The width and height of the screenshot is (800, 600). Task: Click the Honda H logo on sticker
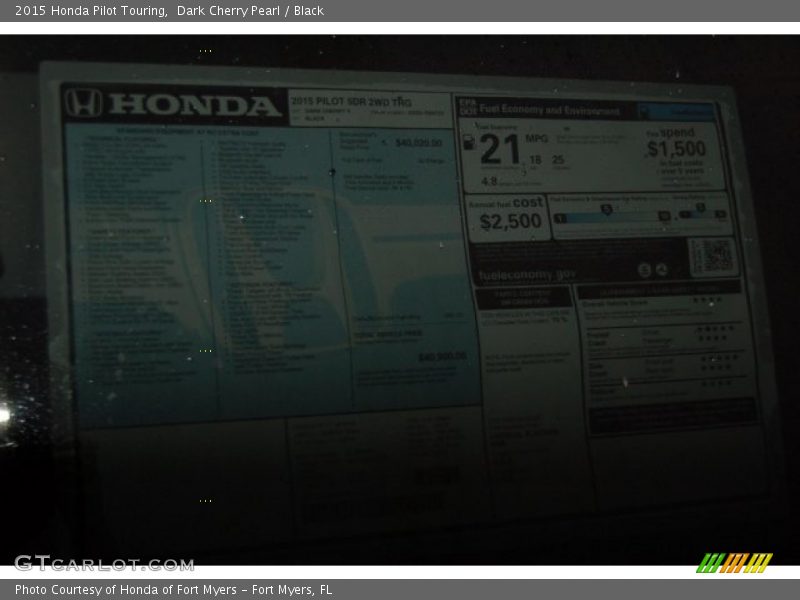(83, 103)
